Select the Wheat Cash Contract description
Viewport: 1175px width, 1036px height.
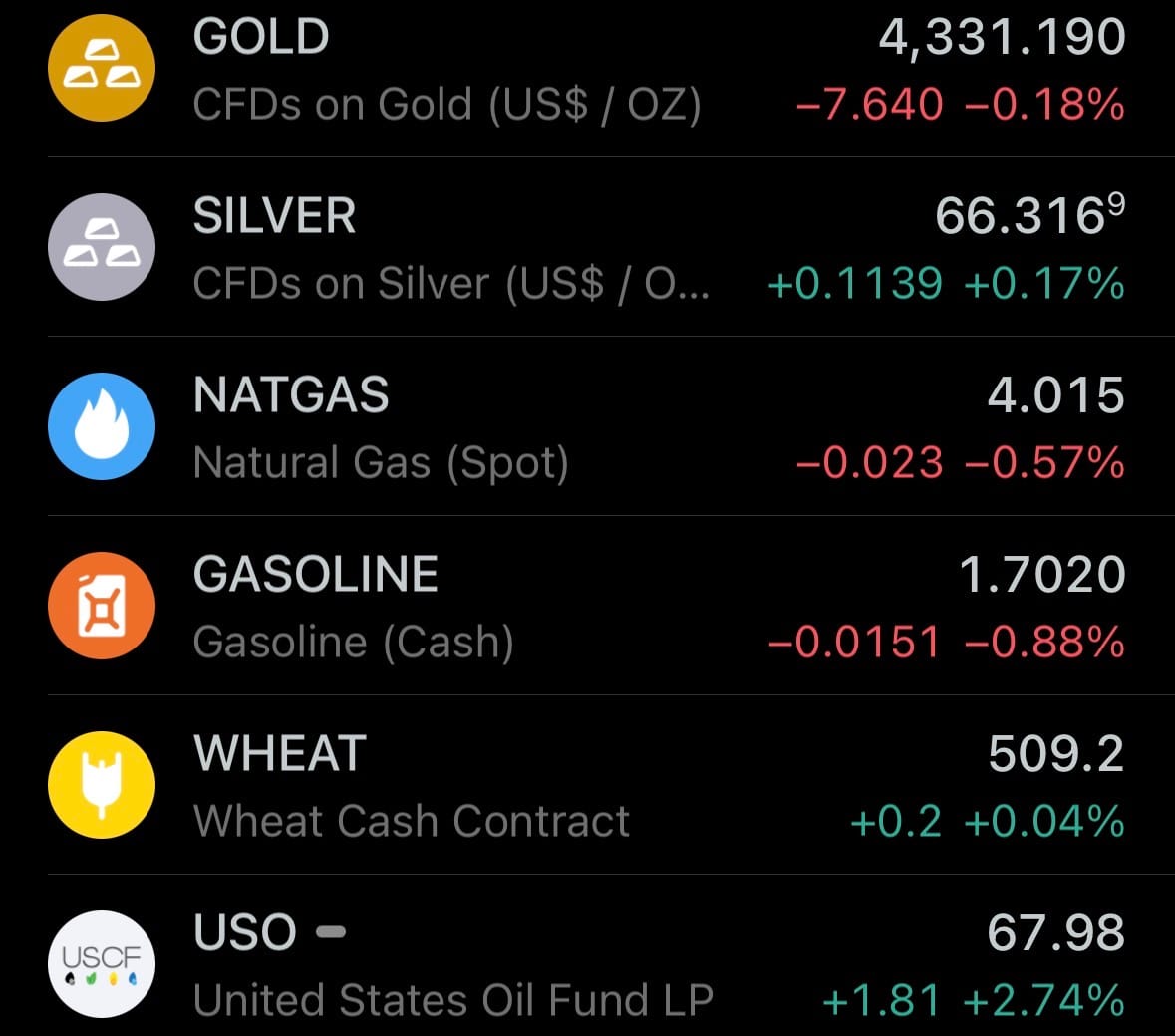click(x=412, y=822)
